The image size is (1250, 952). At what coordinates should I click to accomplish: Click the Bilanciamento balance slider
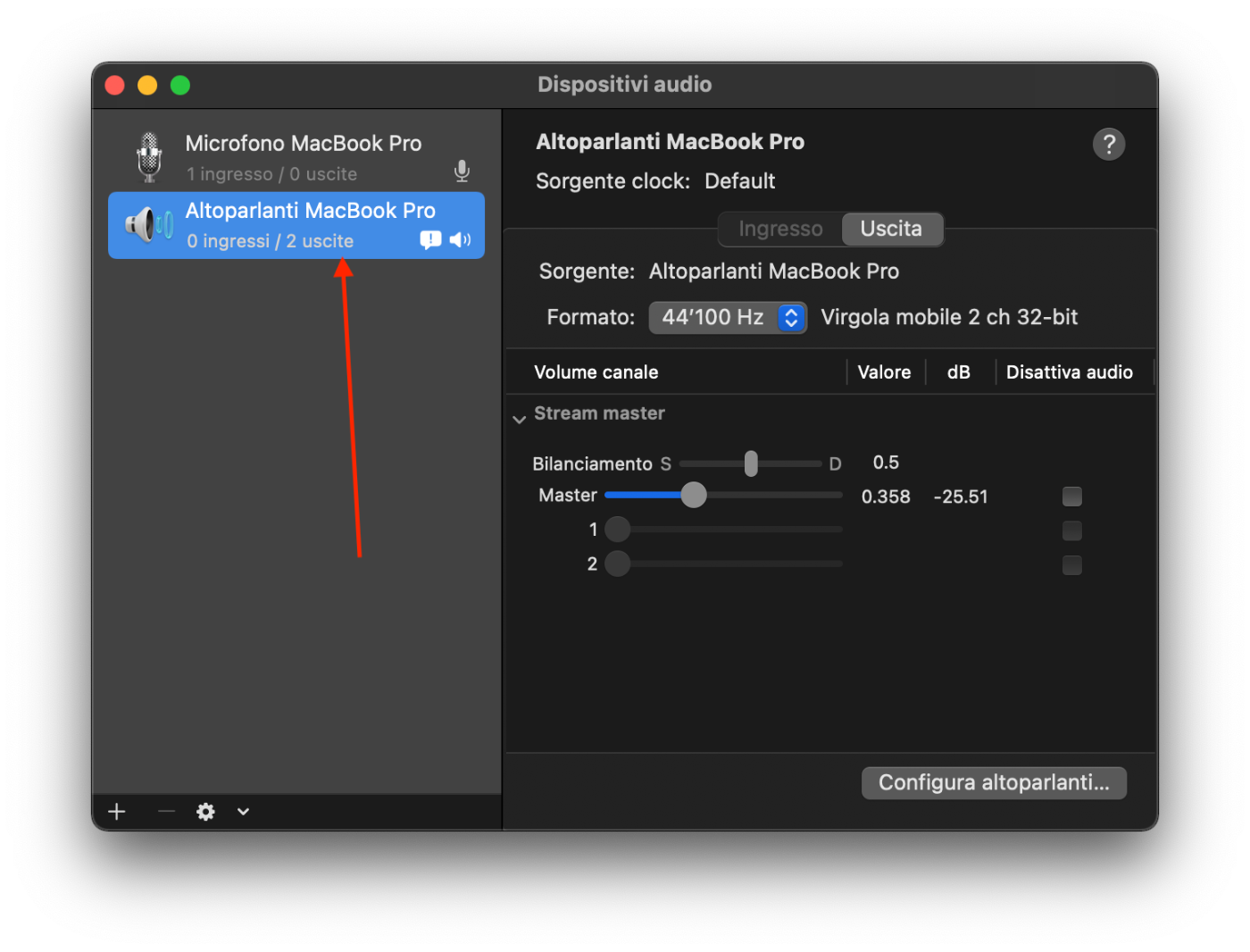751,463
